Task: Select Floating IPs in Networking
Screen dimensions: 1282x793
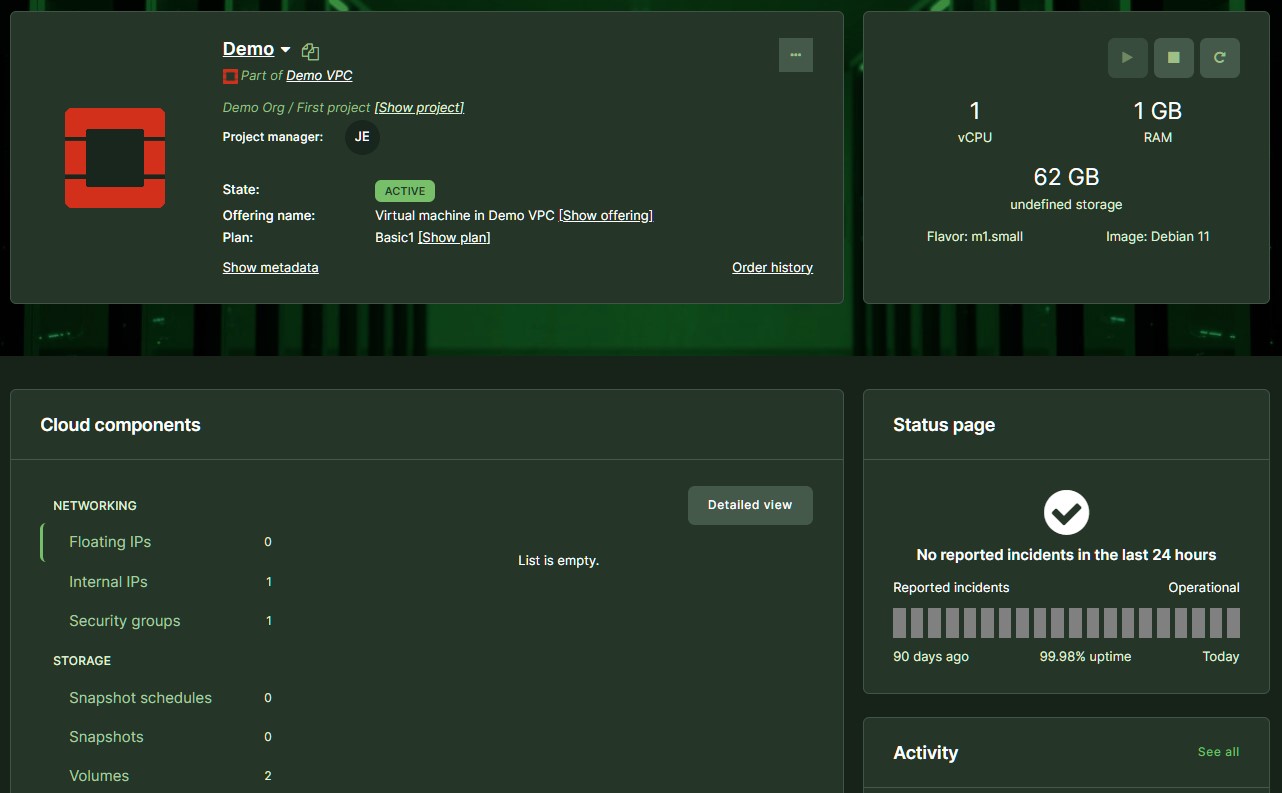Action: 110,542
